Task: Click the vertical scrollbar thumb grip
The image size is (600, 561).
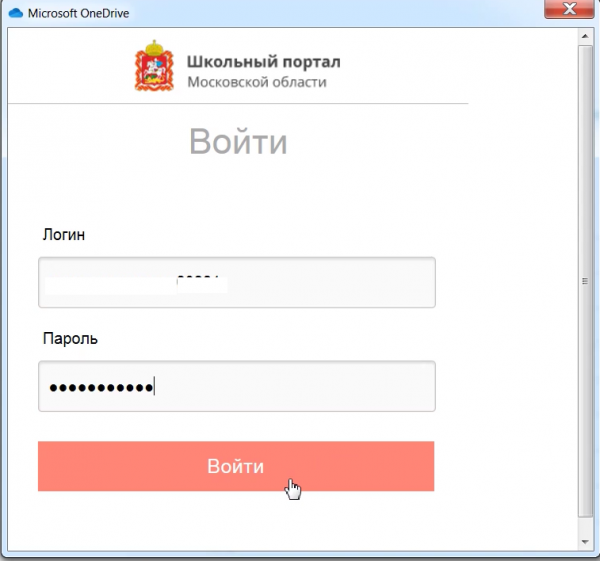Action: click(585, 282)
